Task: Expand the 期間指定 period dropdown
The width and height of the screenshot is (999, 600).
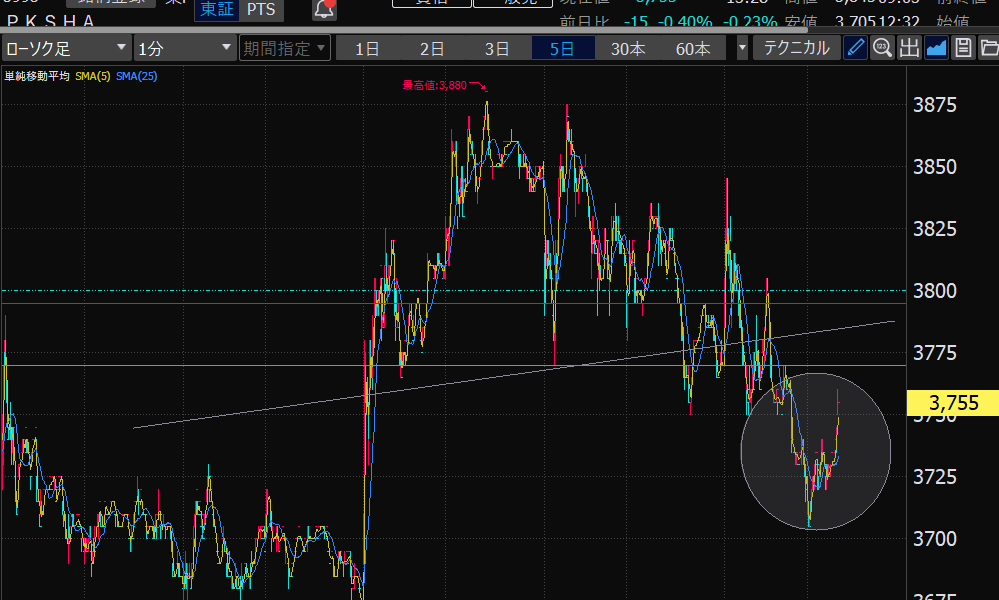Action: click(284, 48)
